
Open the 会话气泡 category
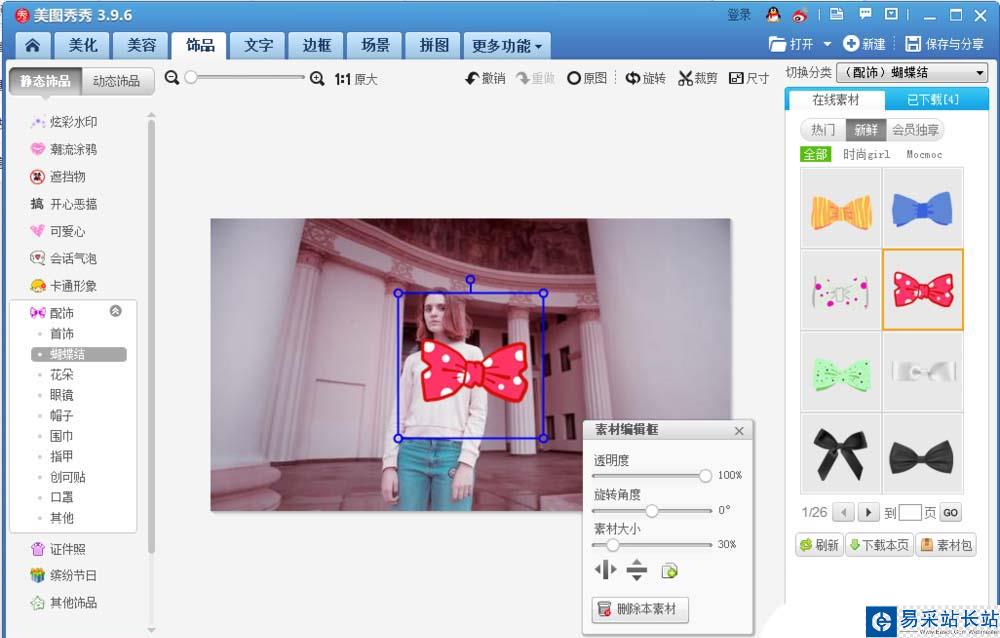[x=64, y=258]
